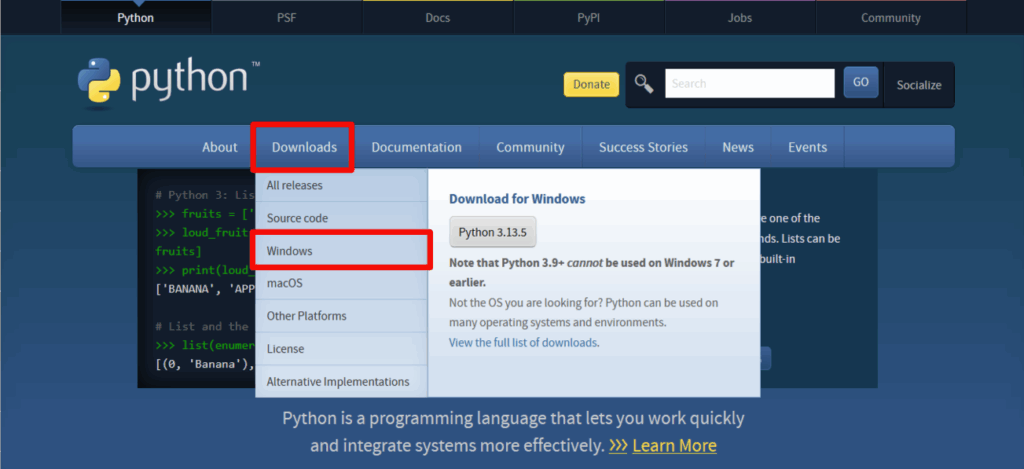Viewport: 1024px width, 469px height.
Task: Go to the PyPI tab
Action: point(588,18)
